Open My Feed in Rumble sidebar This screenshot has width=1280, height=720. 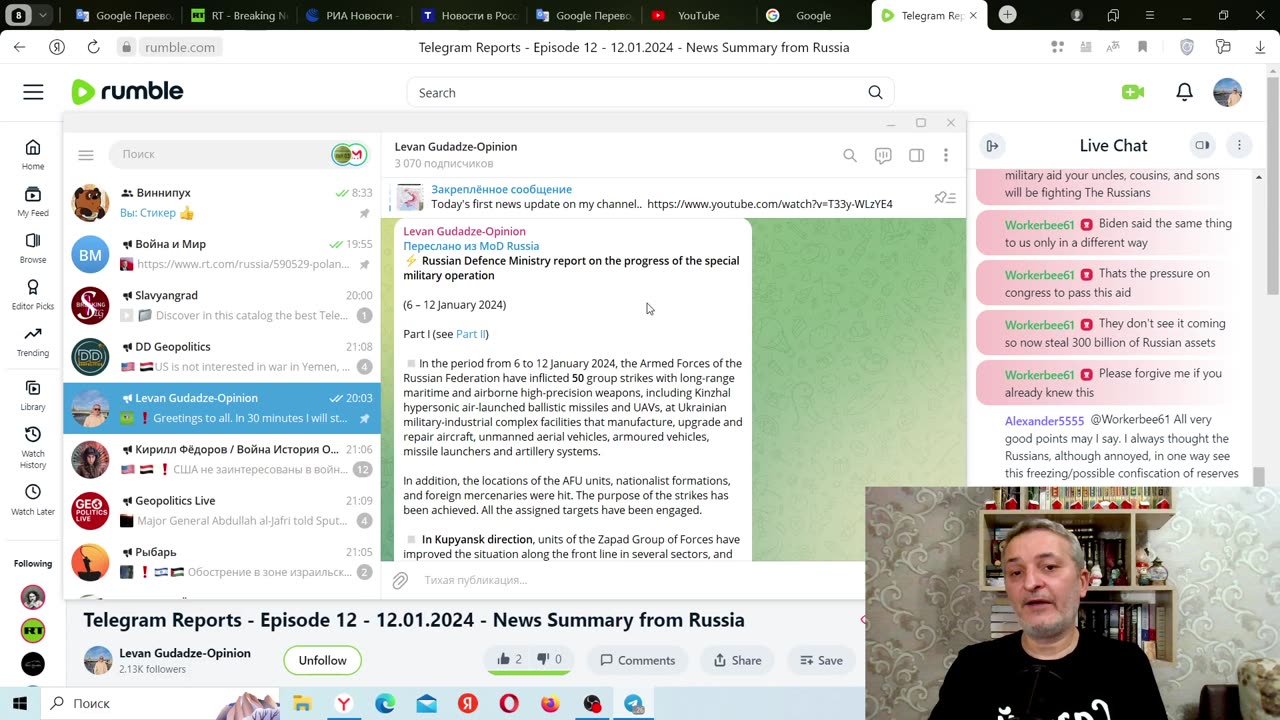pos(33,201)
